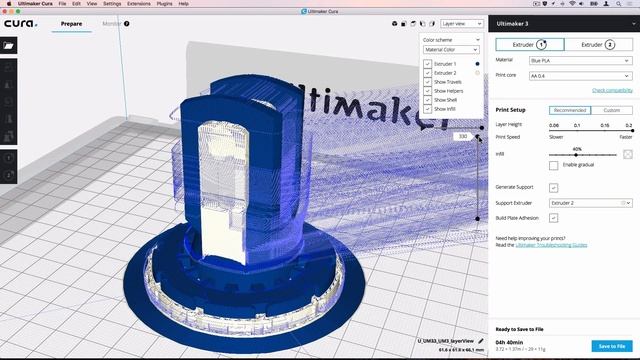Image resolution: width=640 pixels, height=360 pixels.
Task: Click the layer number 330 field
Action: [x=462, y=136]
